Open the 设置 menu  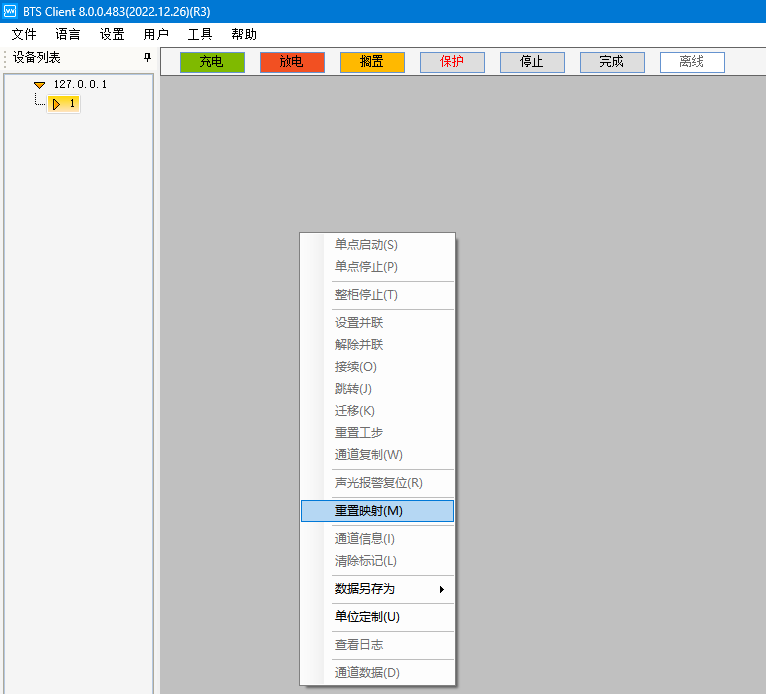[x=112, y=34]
